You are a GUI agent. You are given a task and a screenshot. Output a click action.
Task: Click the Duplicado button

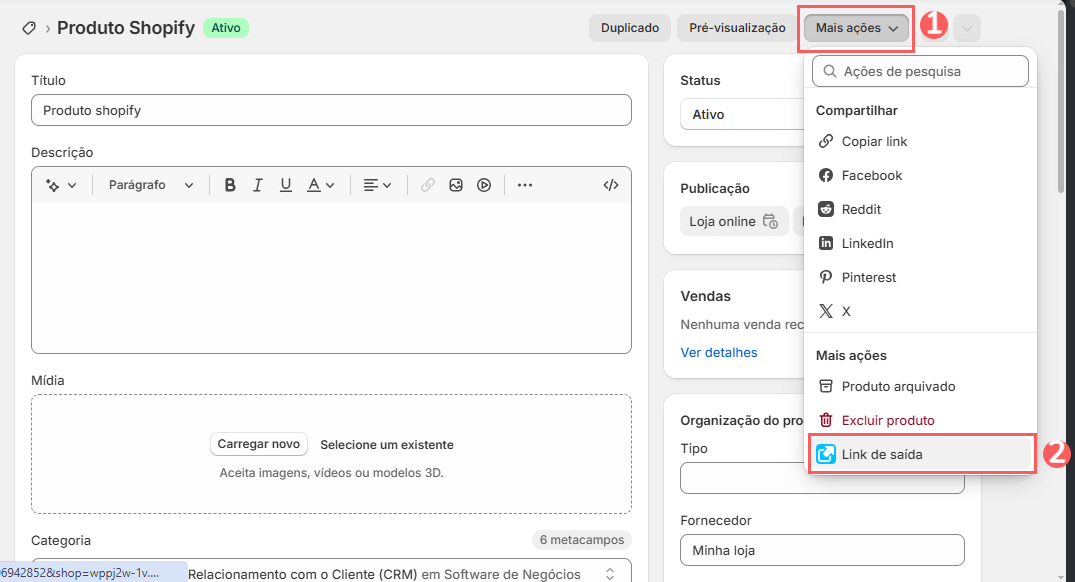[629, 28]
